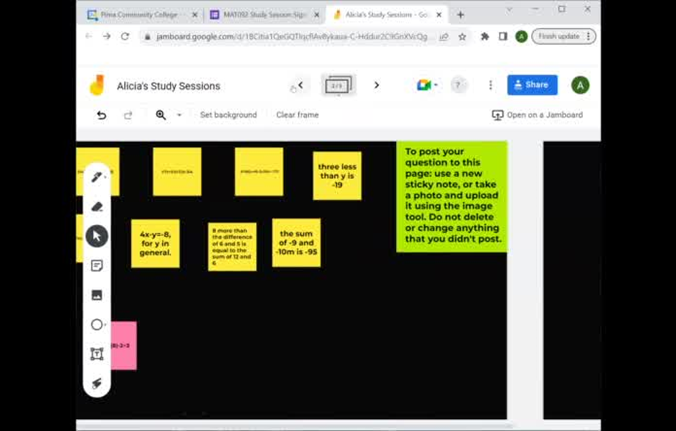The width and height of the screenshot is (676, 431).
Task: Expand the frame bar thumbnail
Action: coord(337,86)
